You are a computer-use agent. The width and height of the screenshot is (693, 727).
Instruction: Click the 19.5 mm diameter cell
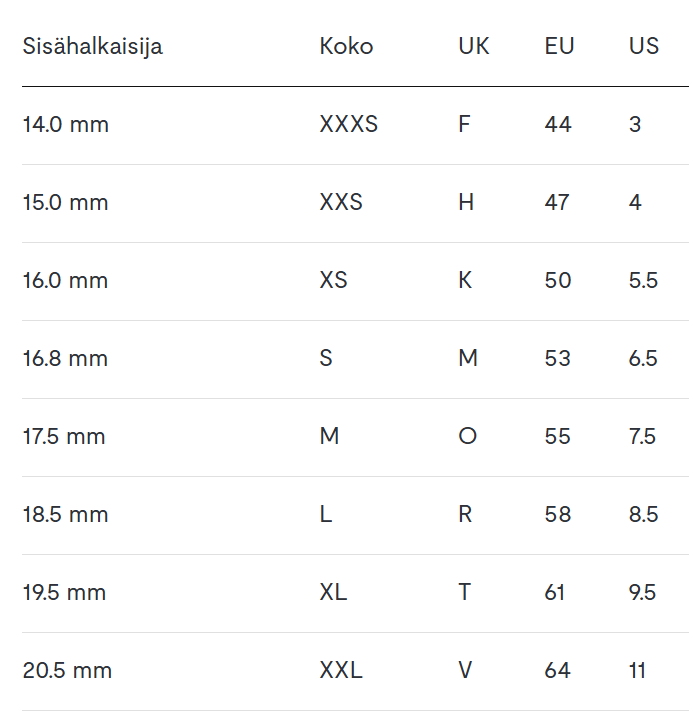click(64, 593)
